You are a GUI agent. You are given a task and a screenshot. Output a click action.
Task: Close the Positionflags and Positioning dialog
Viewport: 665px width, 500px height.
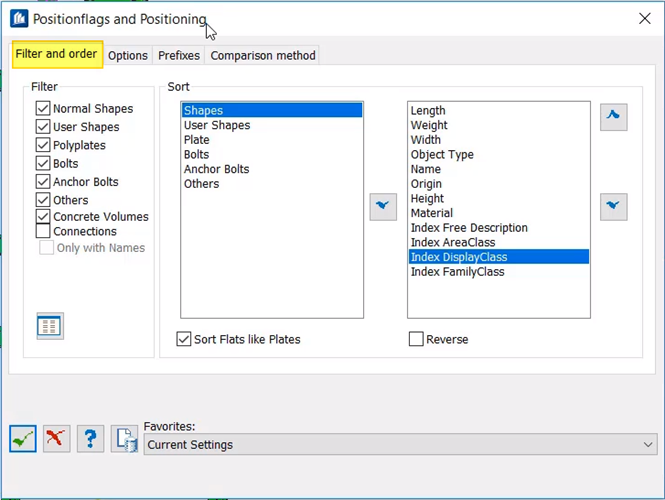tap(645, 19)
